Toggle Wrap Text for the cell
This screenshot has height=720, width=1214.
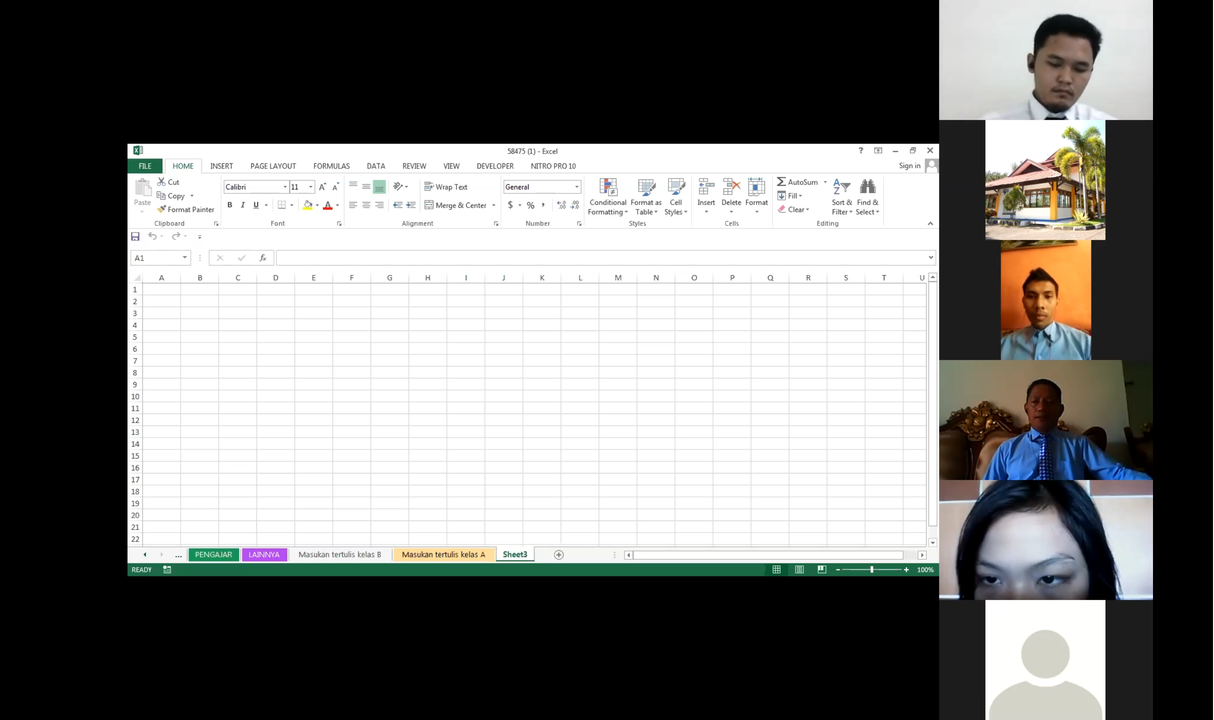[445, 187]
